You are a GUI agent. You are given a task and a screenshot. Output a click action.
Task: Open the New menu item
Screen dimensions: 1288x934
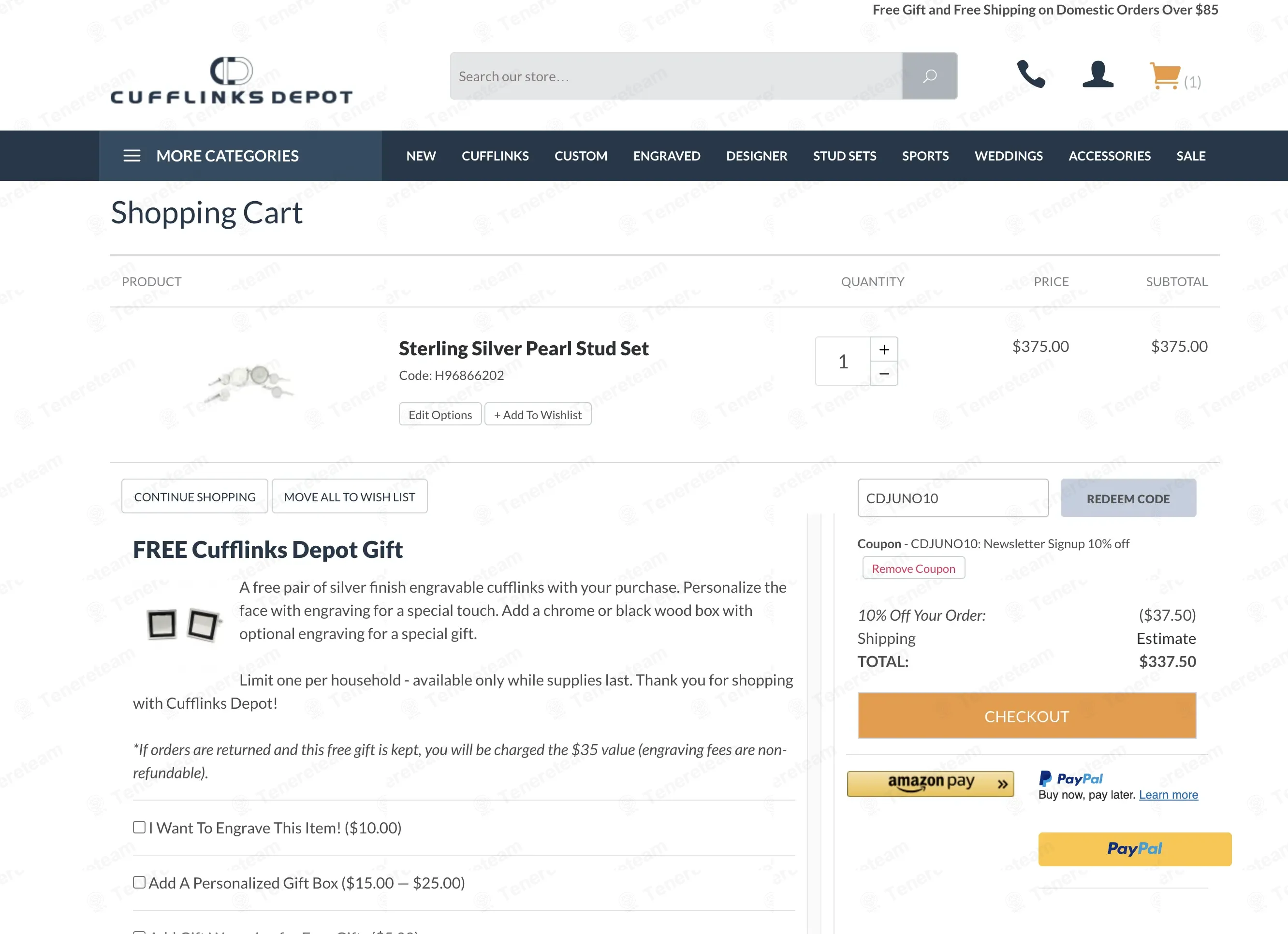[421, 156]
